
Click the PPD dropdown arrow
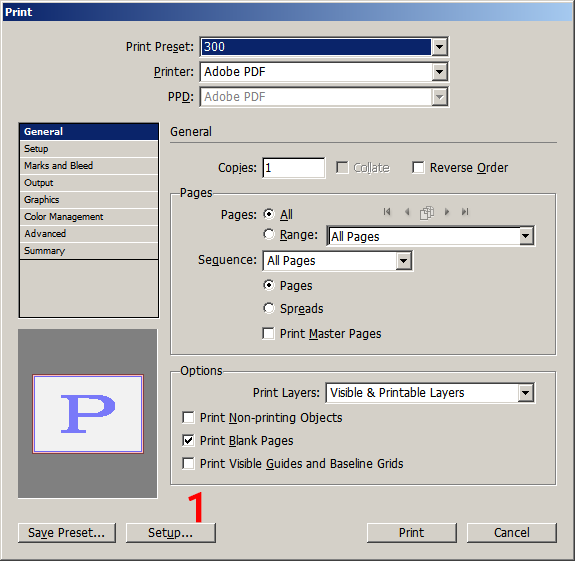pos(439,97)
